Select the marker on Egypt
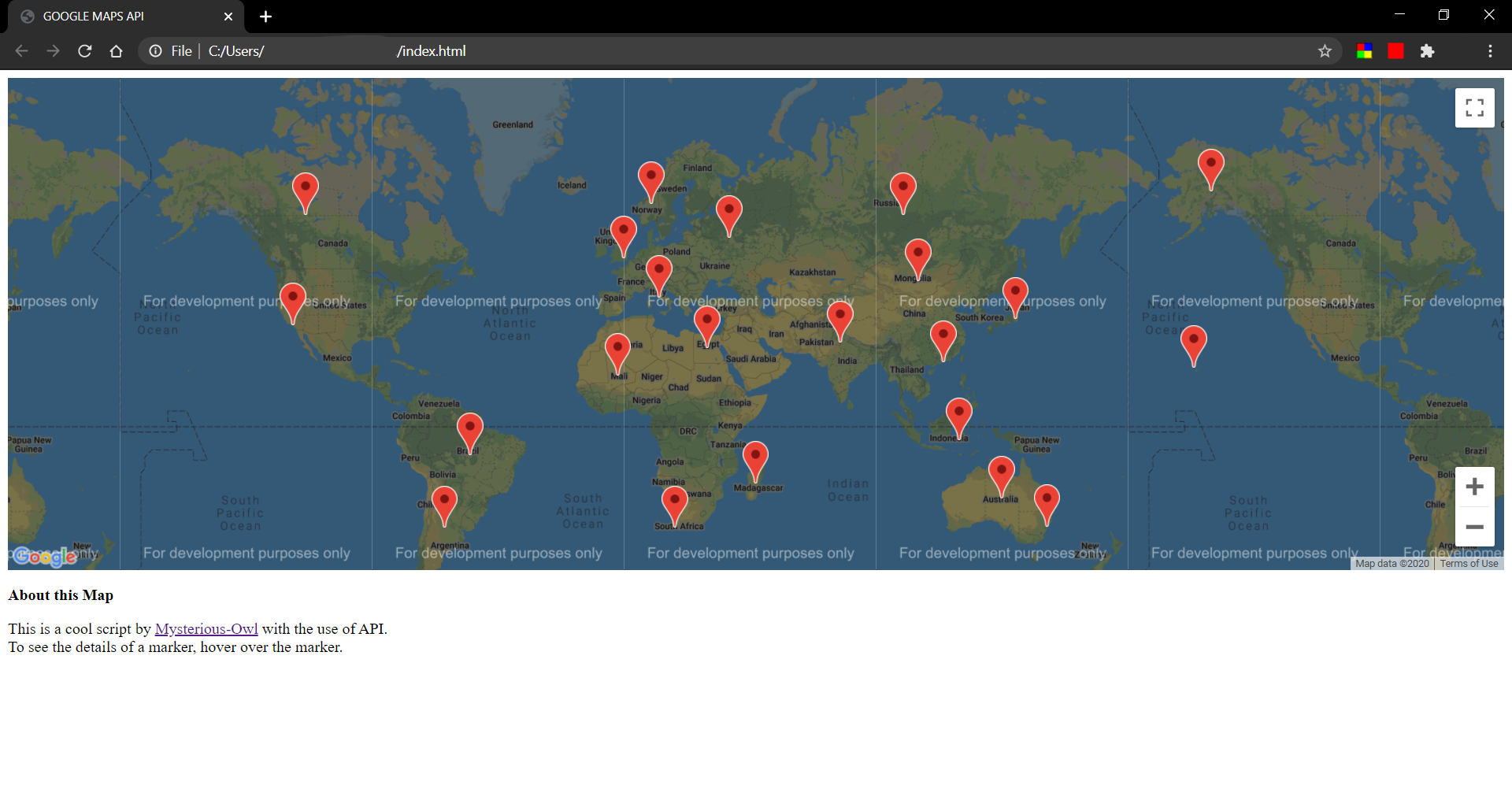Screen dimensions: 1512x800 click(707, 327)
